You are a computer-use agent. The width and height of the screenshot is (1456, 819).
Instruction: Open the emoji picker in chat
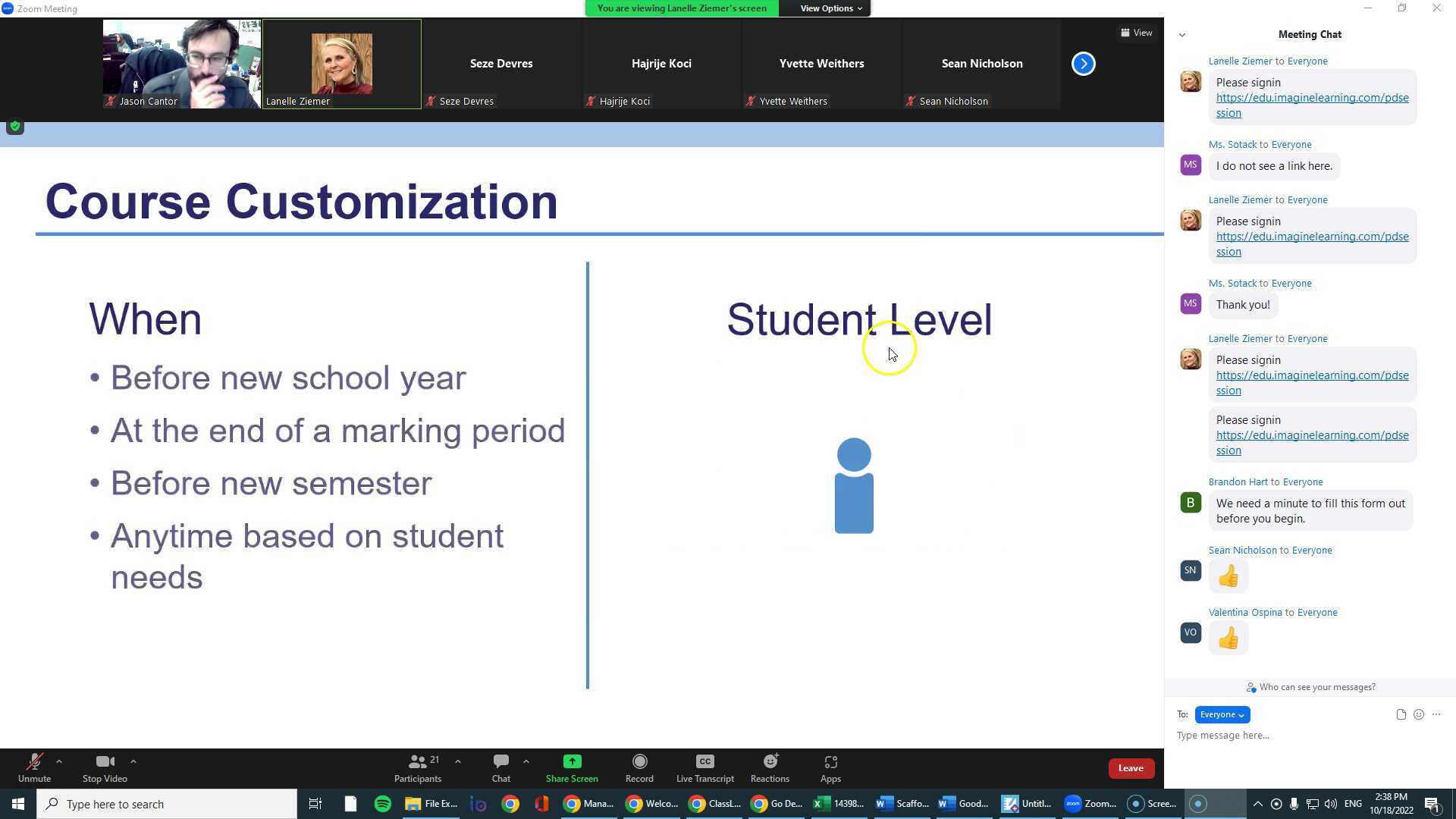point(1419,714)
